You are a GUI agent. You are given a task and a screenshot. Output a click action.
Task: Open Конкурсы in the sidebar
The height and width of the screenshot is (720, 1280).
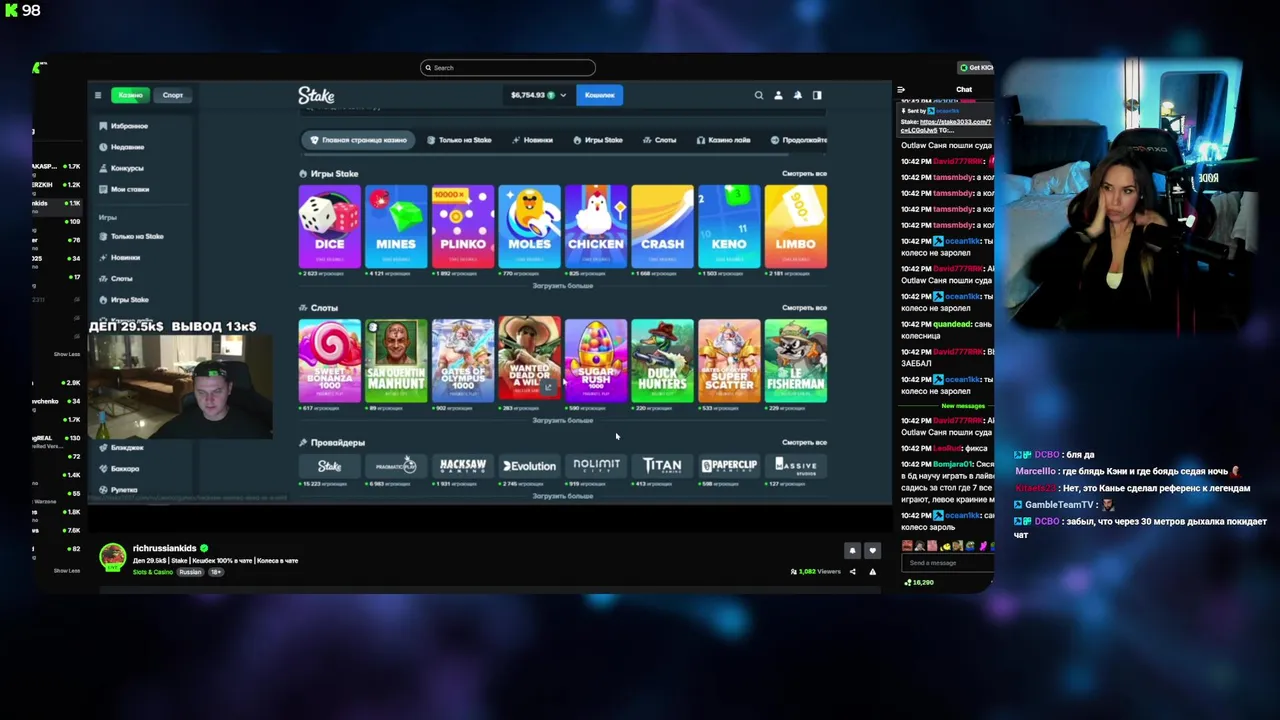(x=121, y=168)
